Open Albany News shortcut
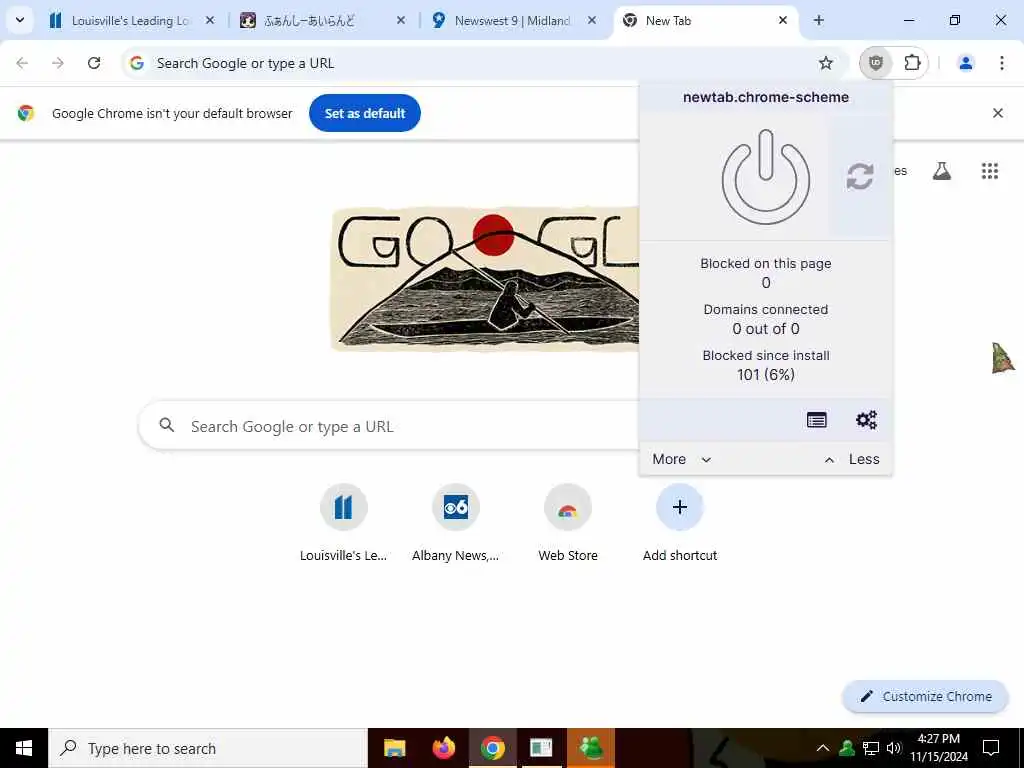The image size is (1024, 768). (455, 524)
